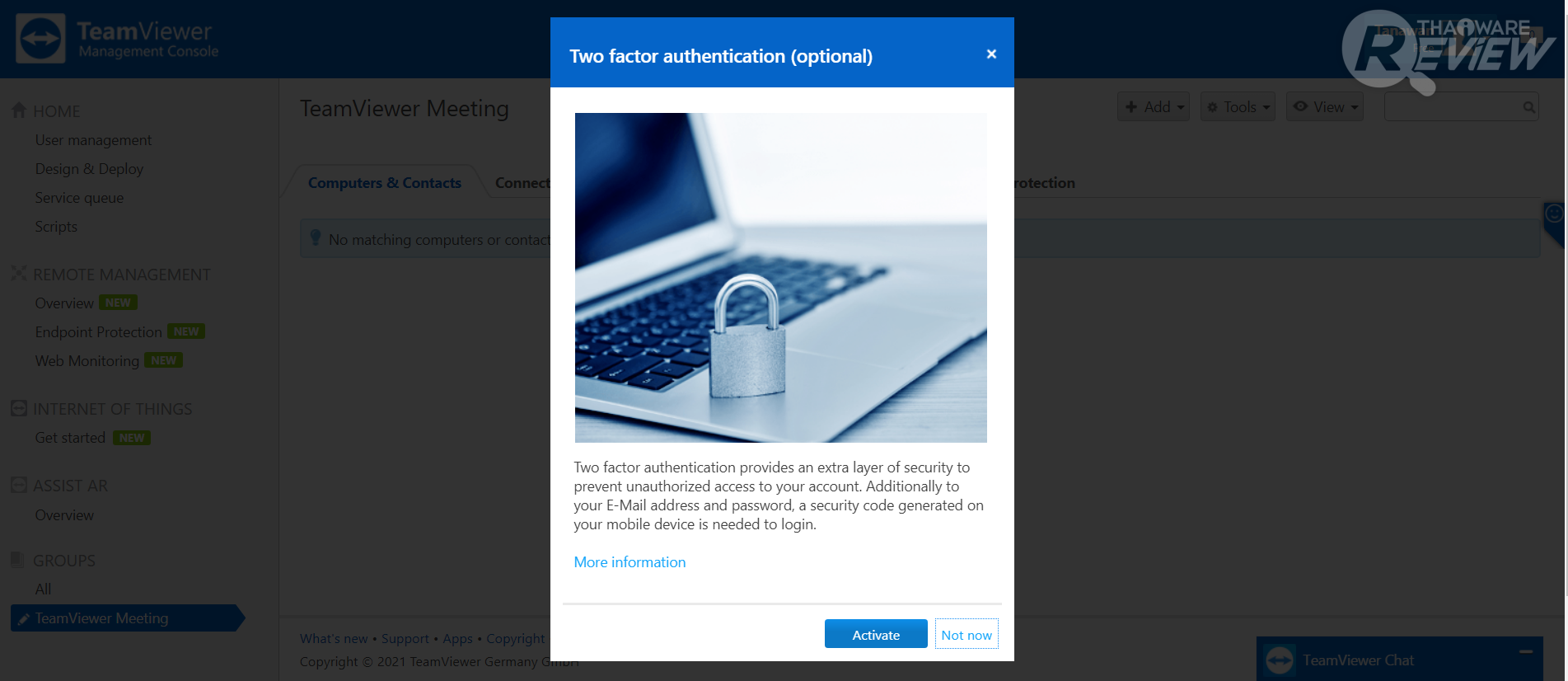The image size is (1568, 681).
Task: Click the HOME house icon
Action: tap(19, 110)
